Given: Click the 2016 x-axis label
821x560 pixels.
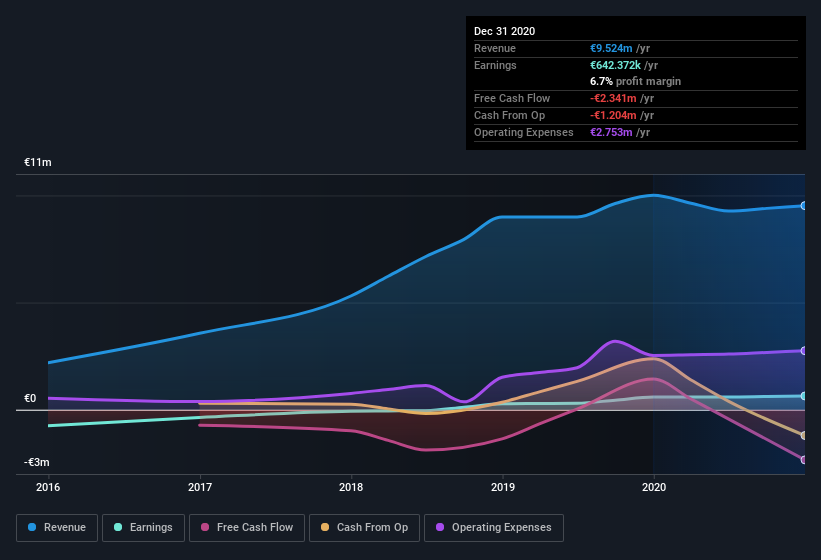Looking at the screenshot, I should tap(48, 487).
